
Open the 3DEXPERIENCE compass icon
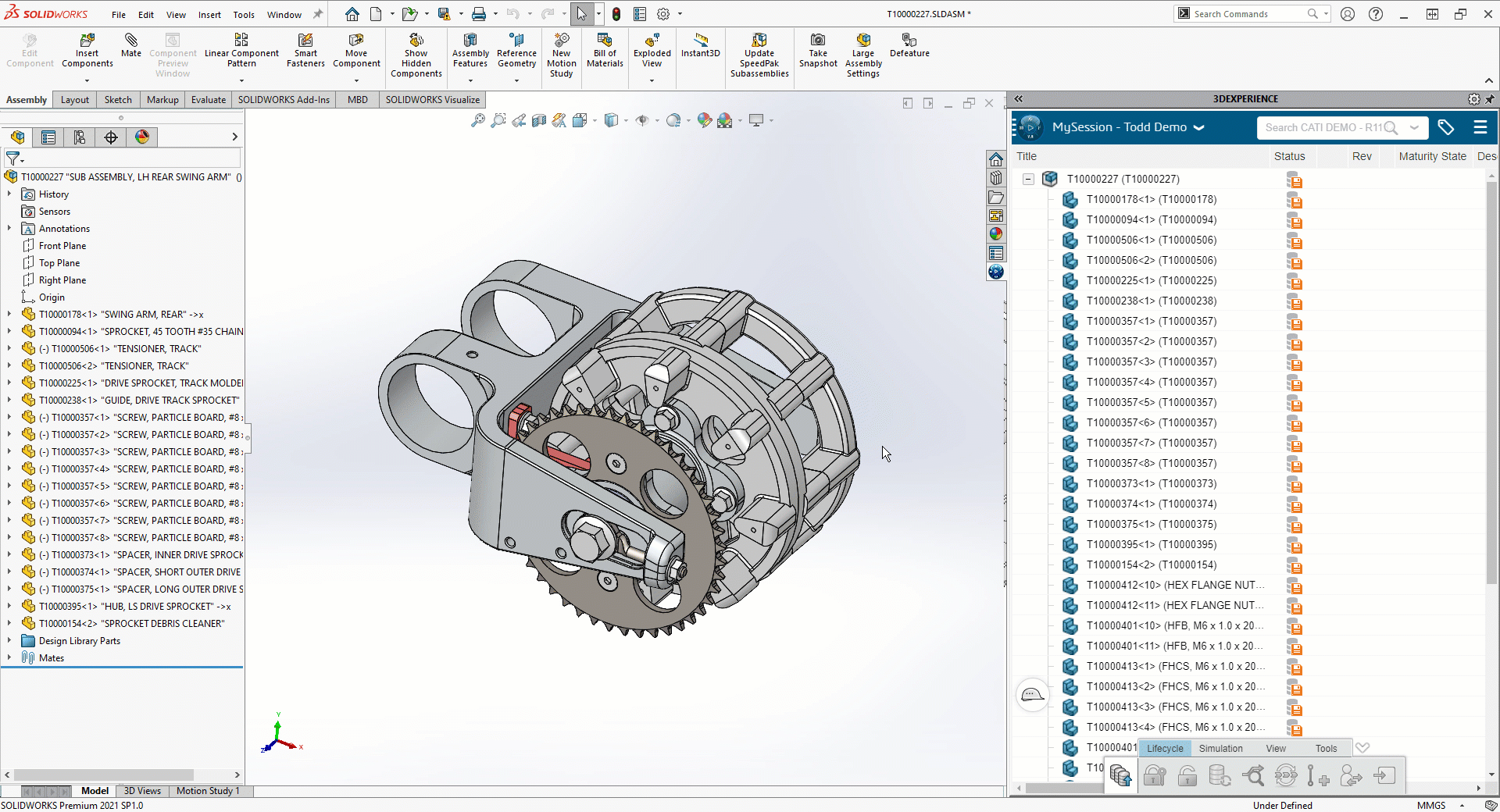coord(1030,127)
